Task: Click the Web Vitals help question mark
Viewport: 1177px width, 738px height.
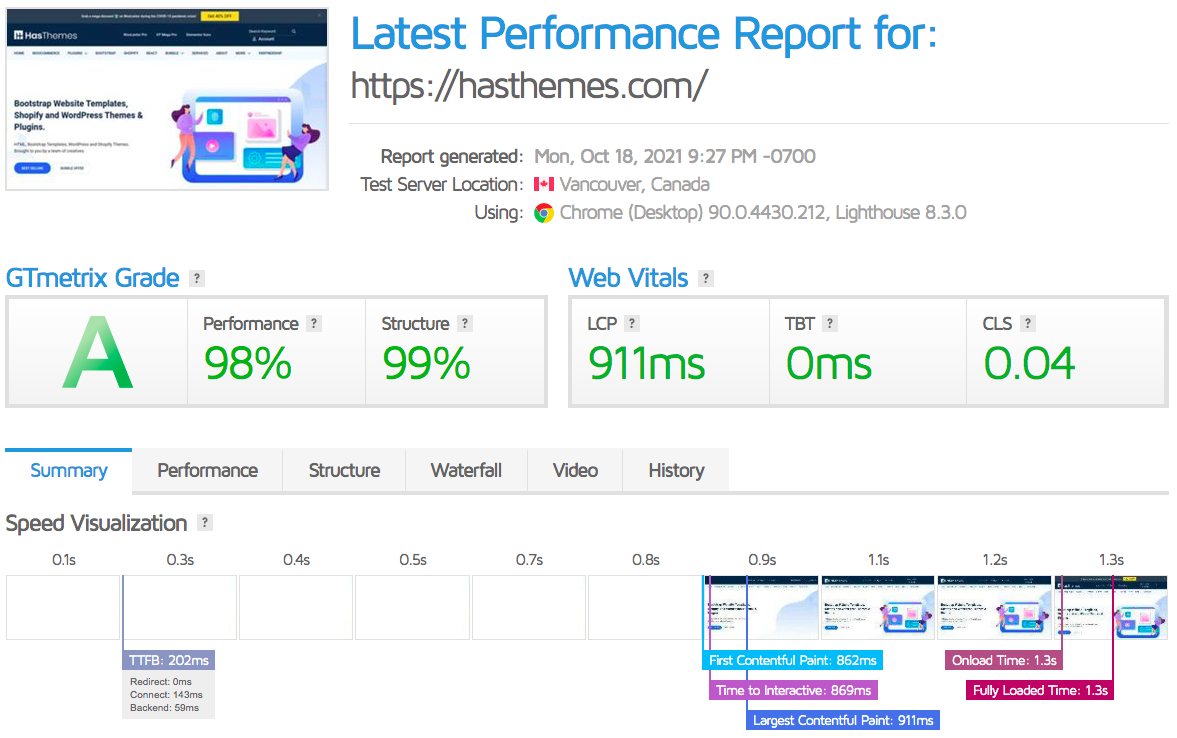Action: pyautogui.click(x=706, y=279)
